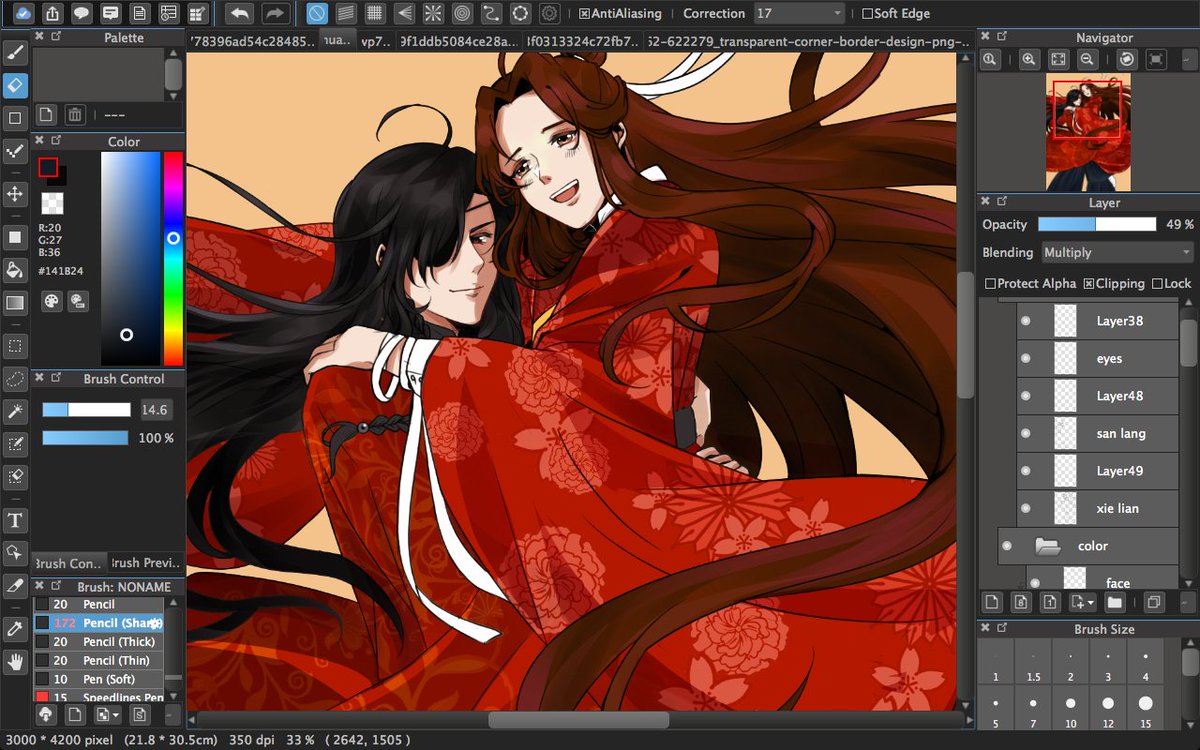Zoom in using the Navigator magnifier plus
This screenshot has width=1200, height=750.
tap(1029, 60)
